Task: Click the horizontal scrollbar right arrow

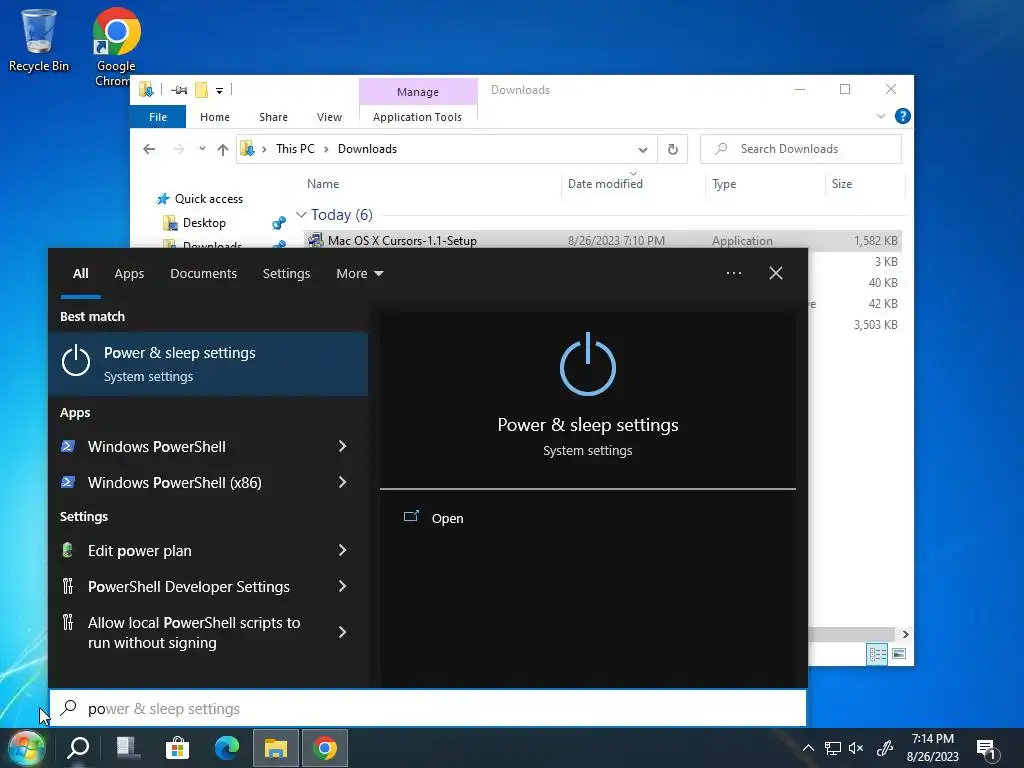Action: click(x=905, y=634)
